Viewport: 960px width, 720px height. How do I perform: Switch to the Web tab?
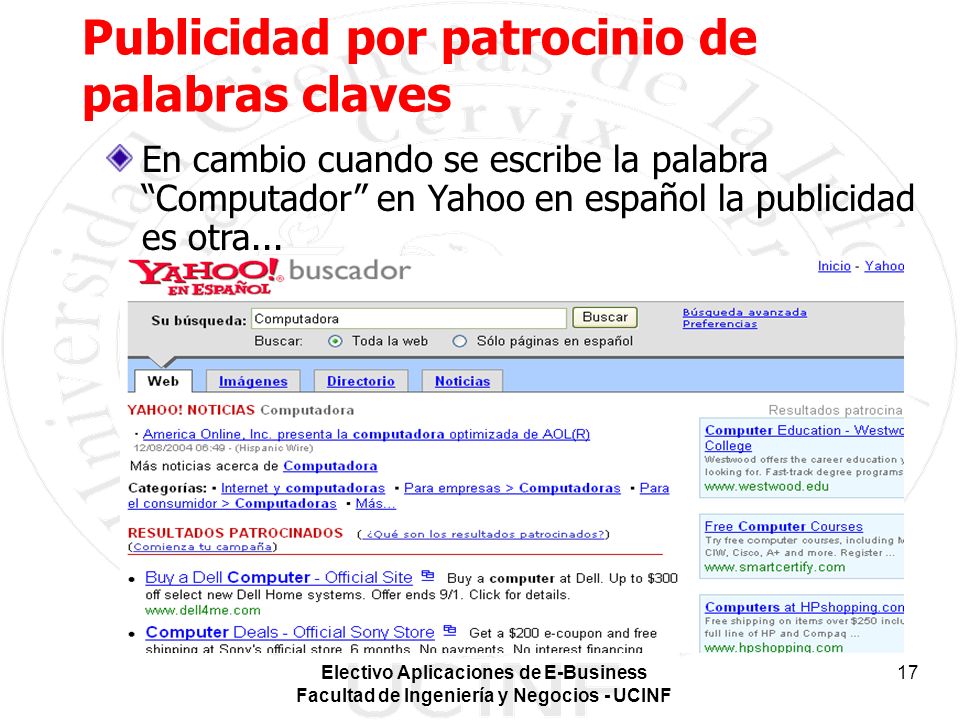point(163,381)
